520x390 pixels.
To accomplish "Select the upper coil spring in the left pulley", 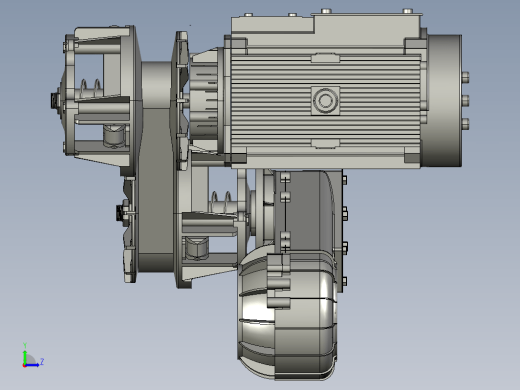I will (90, 88).
